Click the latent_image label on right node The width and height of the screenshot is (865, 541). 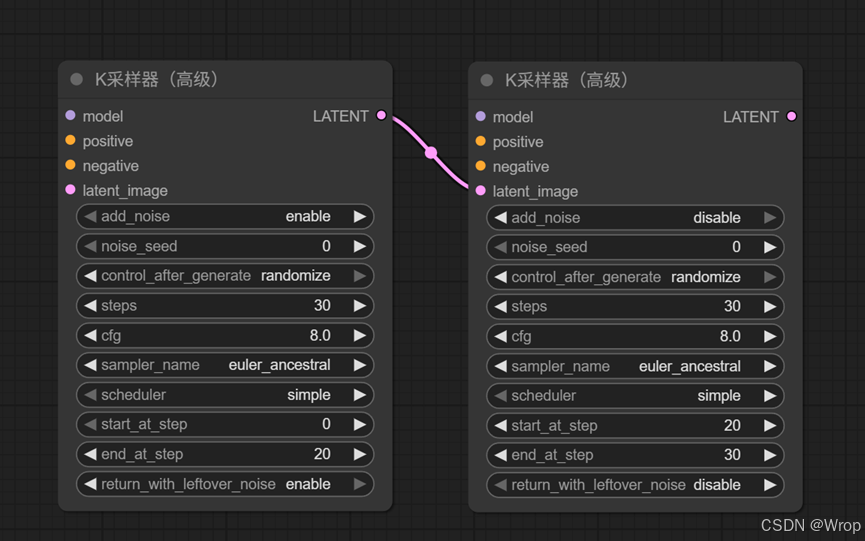tap(535, 191)
